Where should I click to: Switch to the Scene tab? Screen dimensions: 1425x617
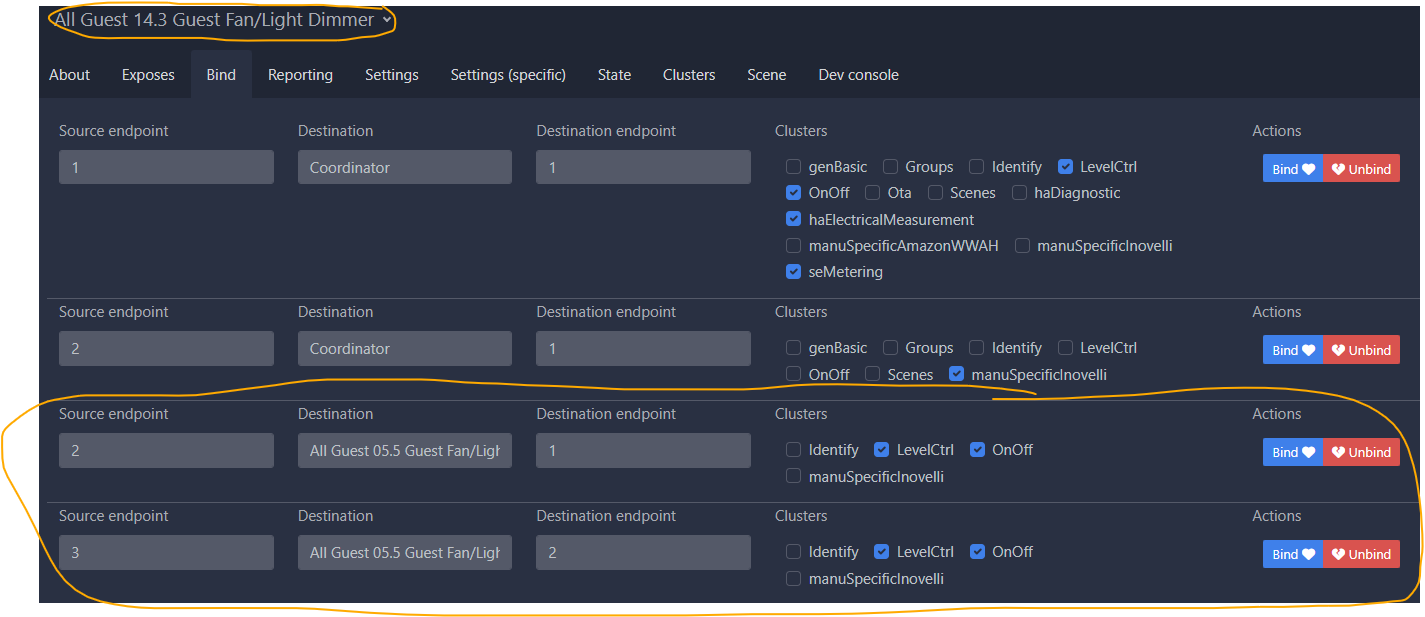tap(766, 75)
